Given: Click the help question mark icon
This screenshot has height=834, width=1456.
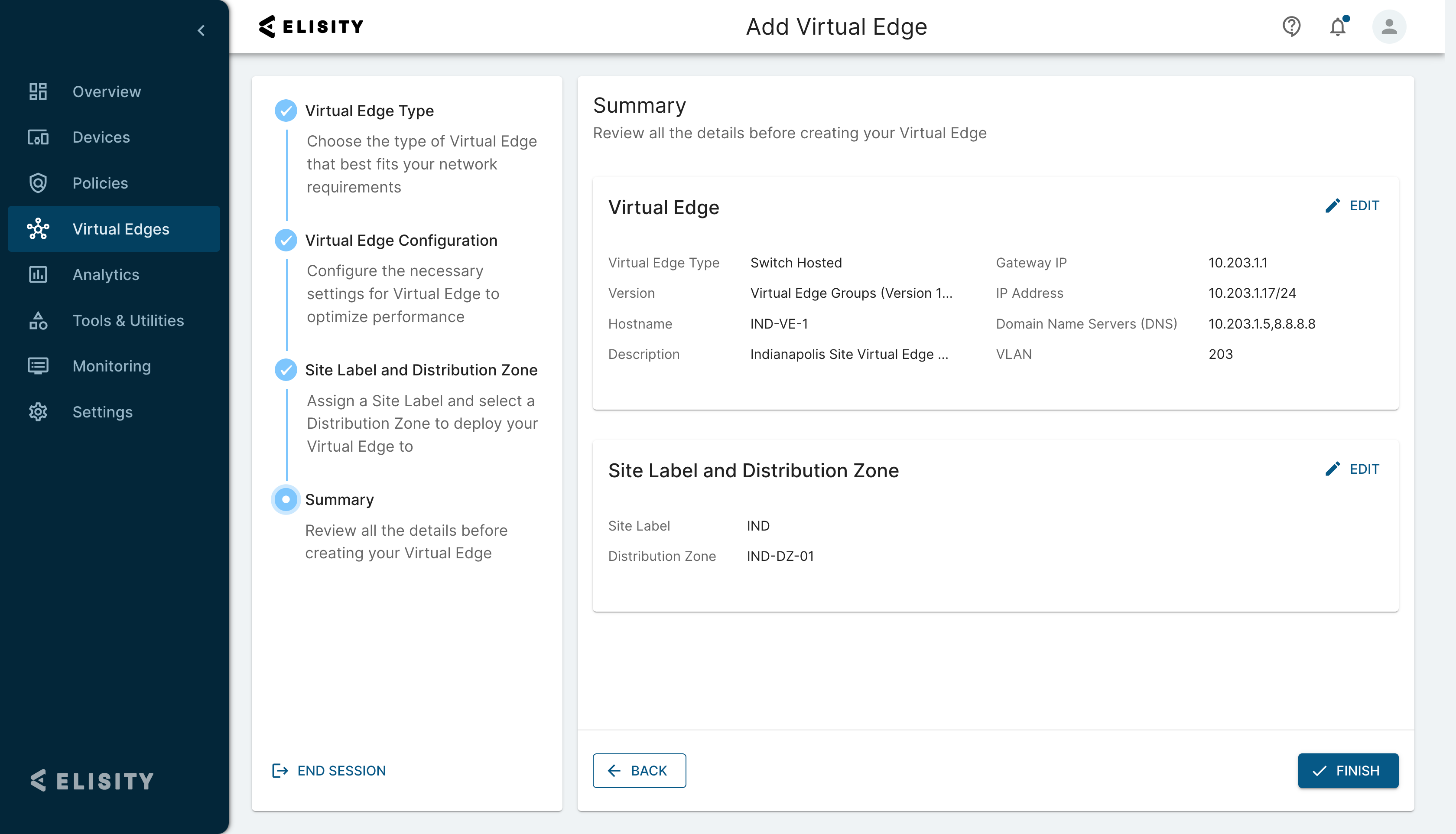Looking at the screenshot, I should tap(1291, 26).
